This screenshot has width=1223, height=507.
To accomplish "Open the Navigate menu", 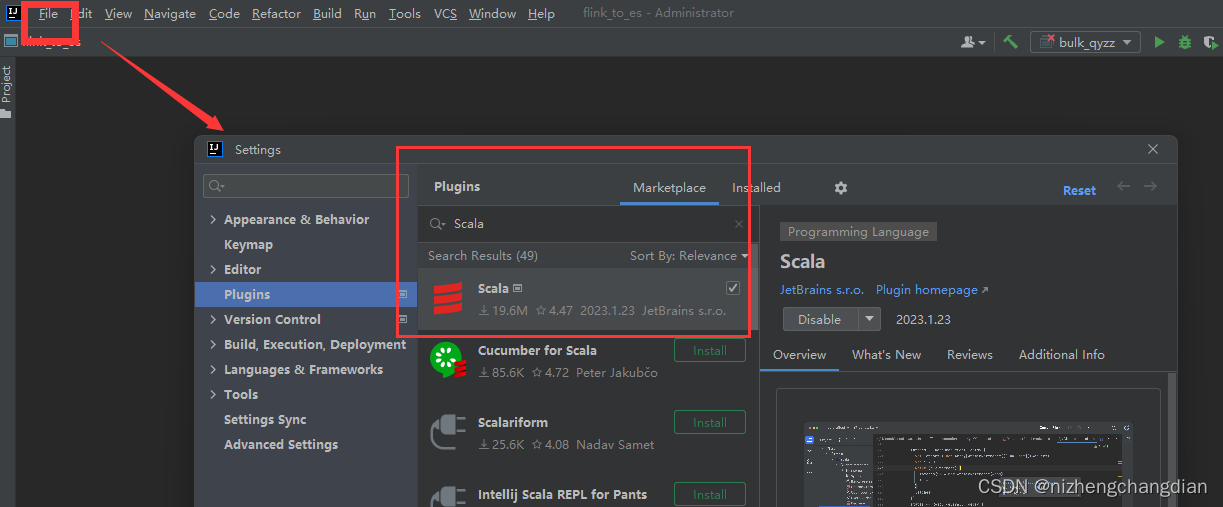I will click(x=170, y=13).
